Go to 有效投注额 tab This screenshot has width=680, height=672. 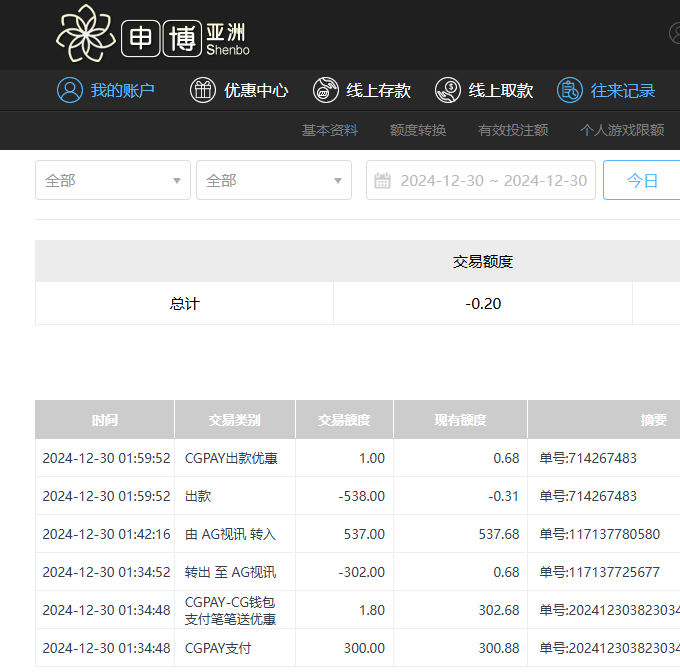pos(513,130)
